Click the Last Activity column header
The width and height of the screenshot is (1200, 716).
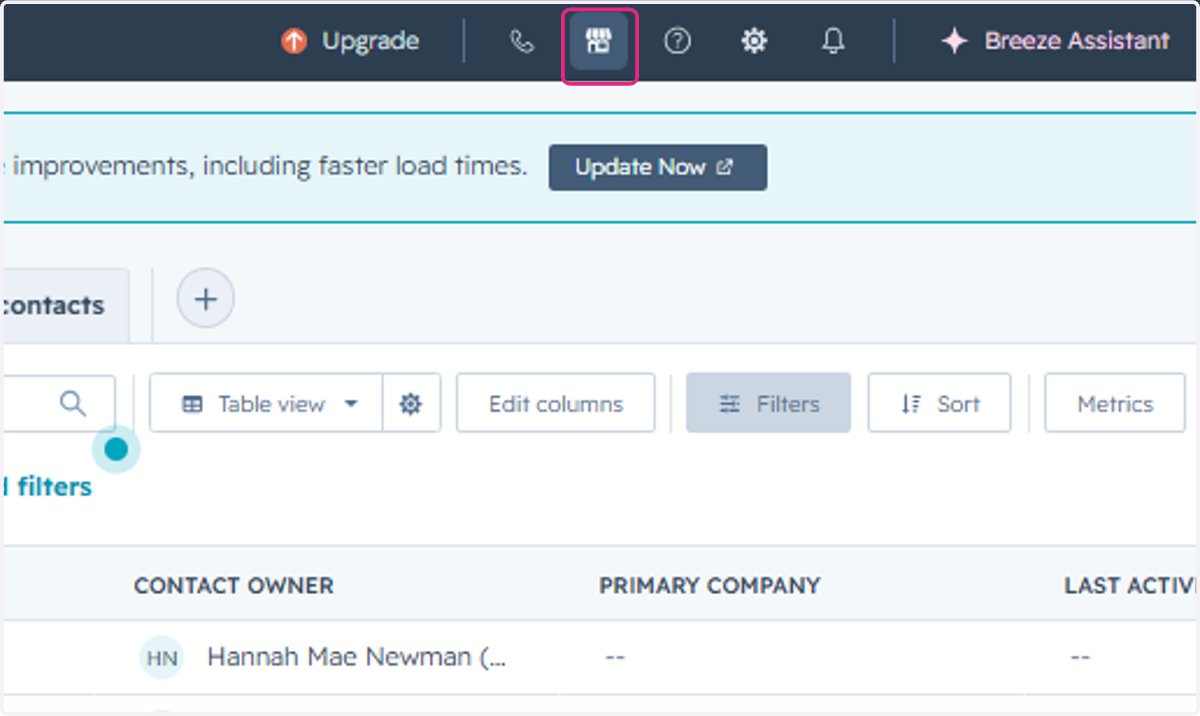point(1131,586)
